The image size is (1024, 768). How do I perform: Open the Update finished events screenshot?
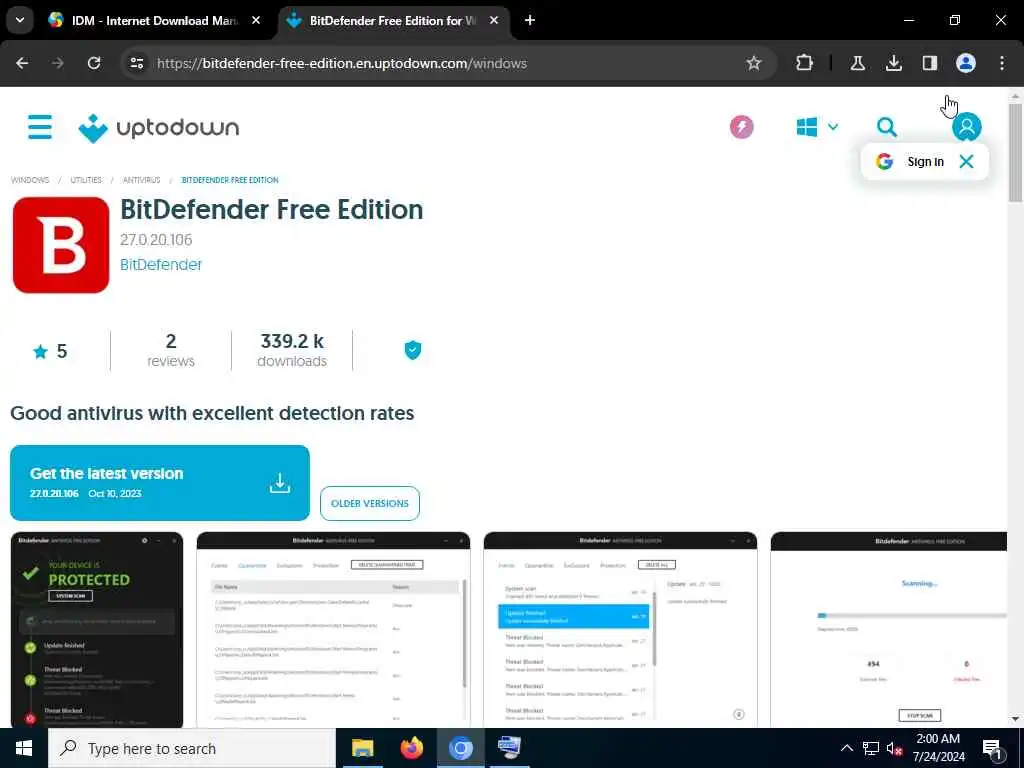[x=620, y=630]
